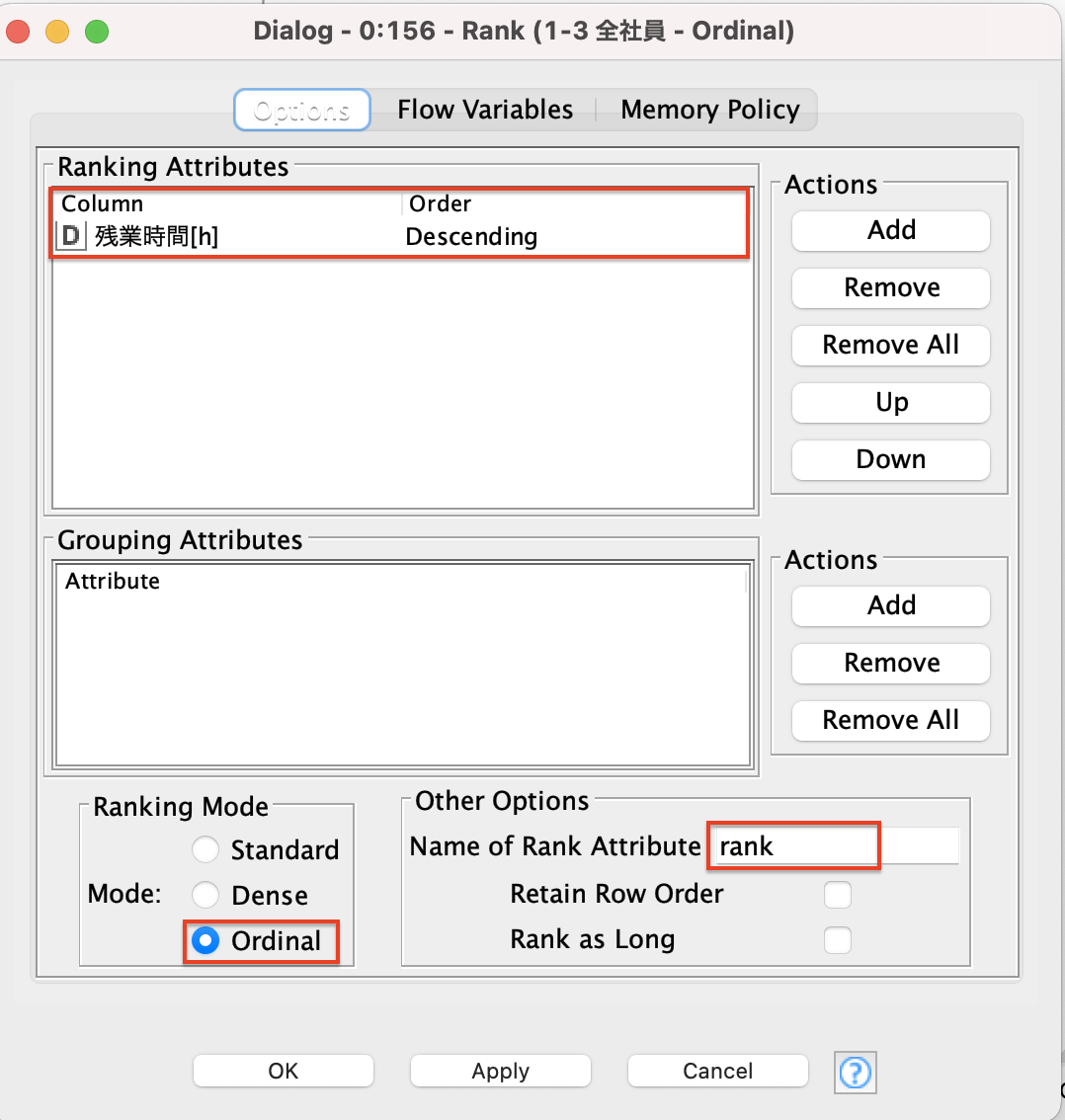Screen dimensions: 1065x1120
Task: Remove All grouping attributes
Action: point(891,720)
